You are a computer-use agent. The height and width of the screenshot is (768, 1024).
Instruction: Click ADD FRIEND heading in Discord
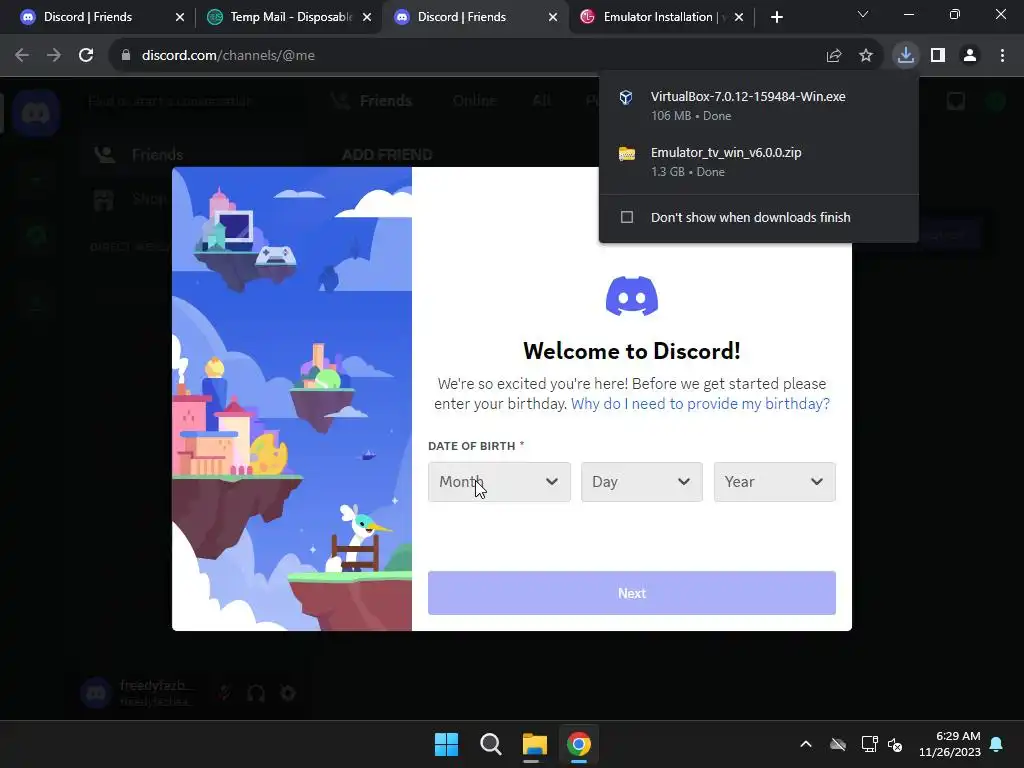click(387, 155)
